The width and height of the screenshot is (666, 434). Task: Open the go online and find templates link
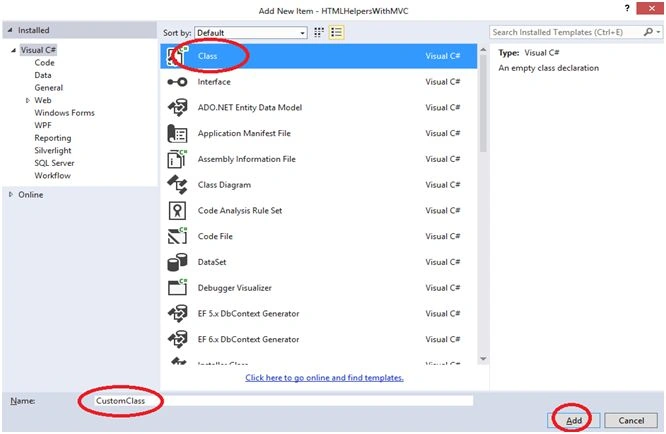click(x=324, y=378)
